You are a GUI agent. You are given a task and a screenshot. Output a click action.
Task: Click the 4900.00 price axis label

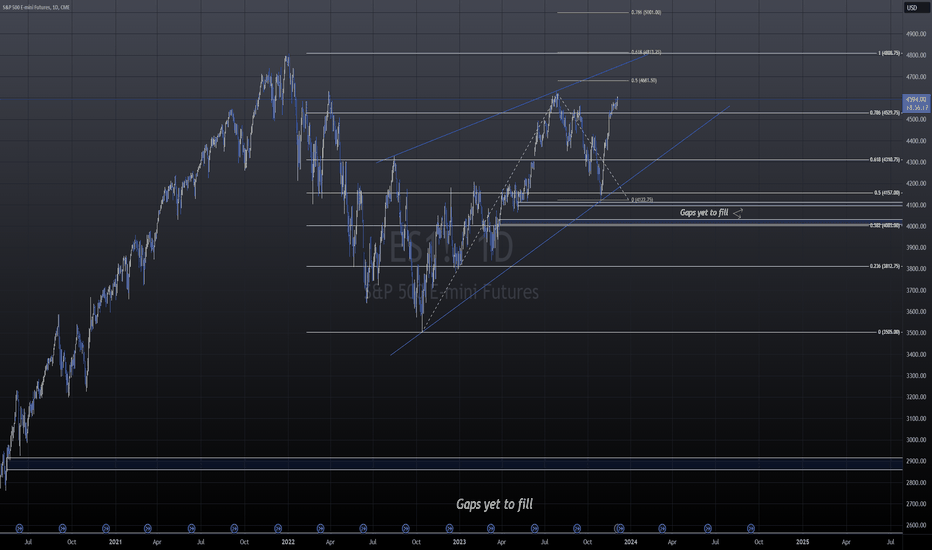coord(916,34)
